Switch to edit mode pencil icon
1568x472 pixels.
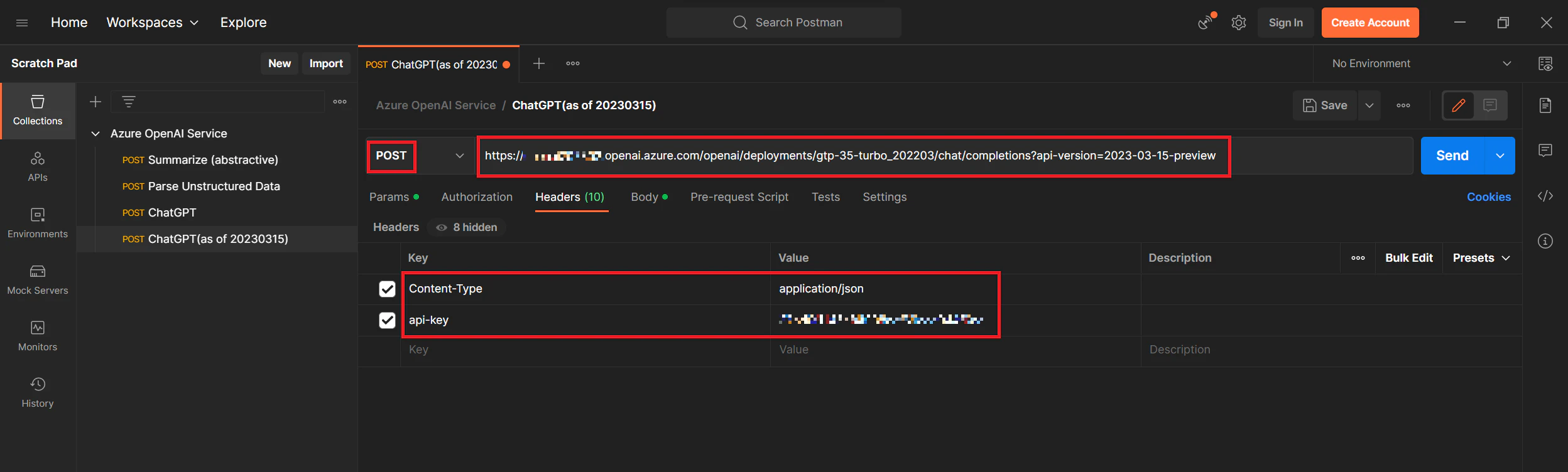coord(1459,105)
